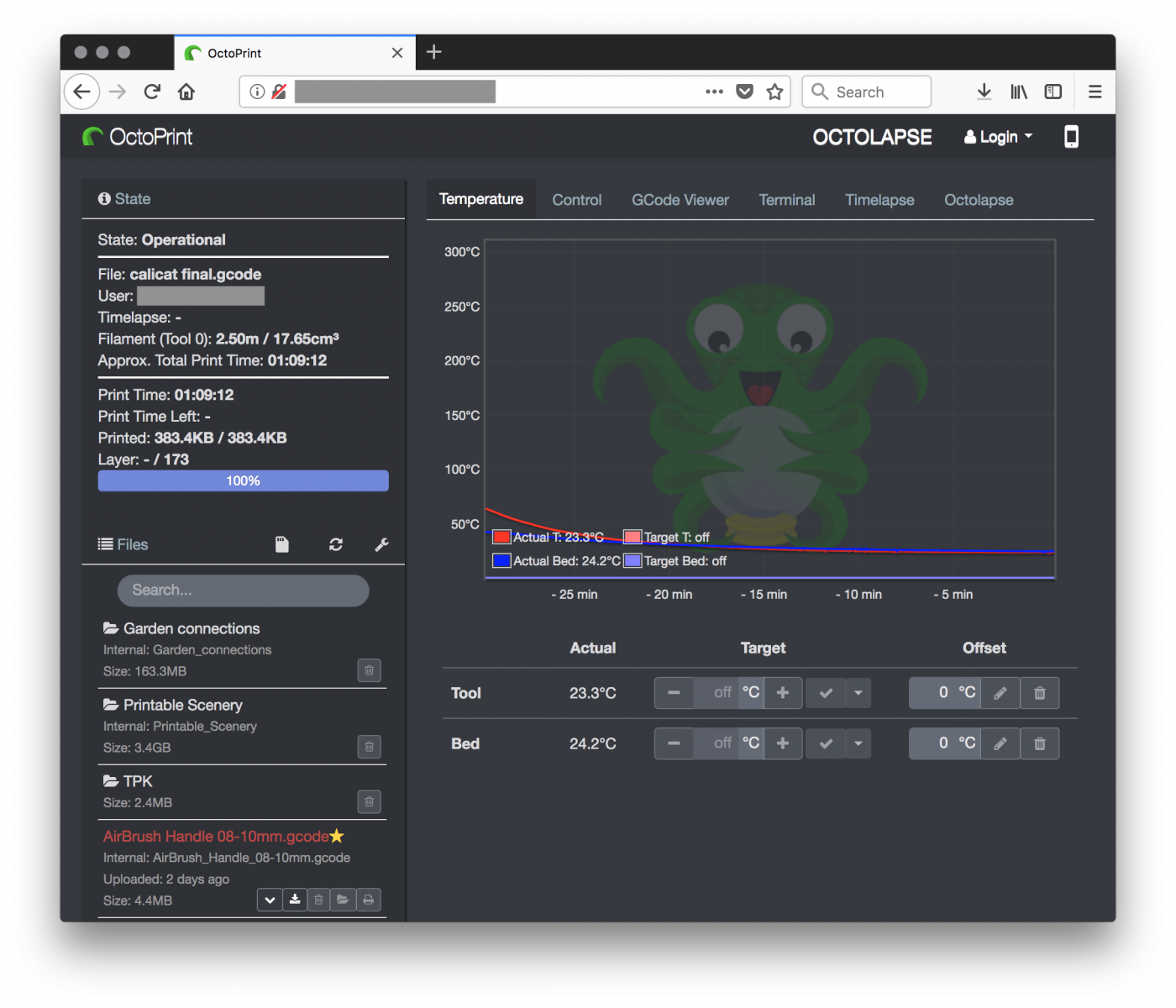The width and height of the screenshot is (1176, 1008).
Task: Click the star on AirBrush Handle file
Action: pyautogui.click(x=337, y=836)
